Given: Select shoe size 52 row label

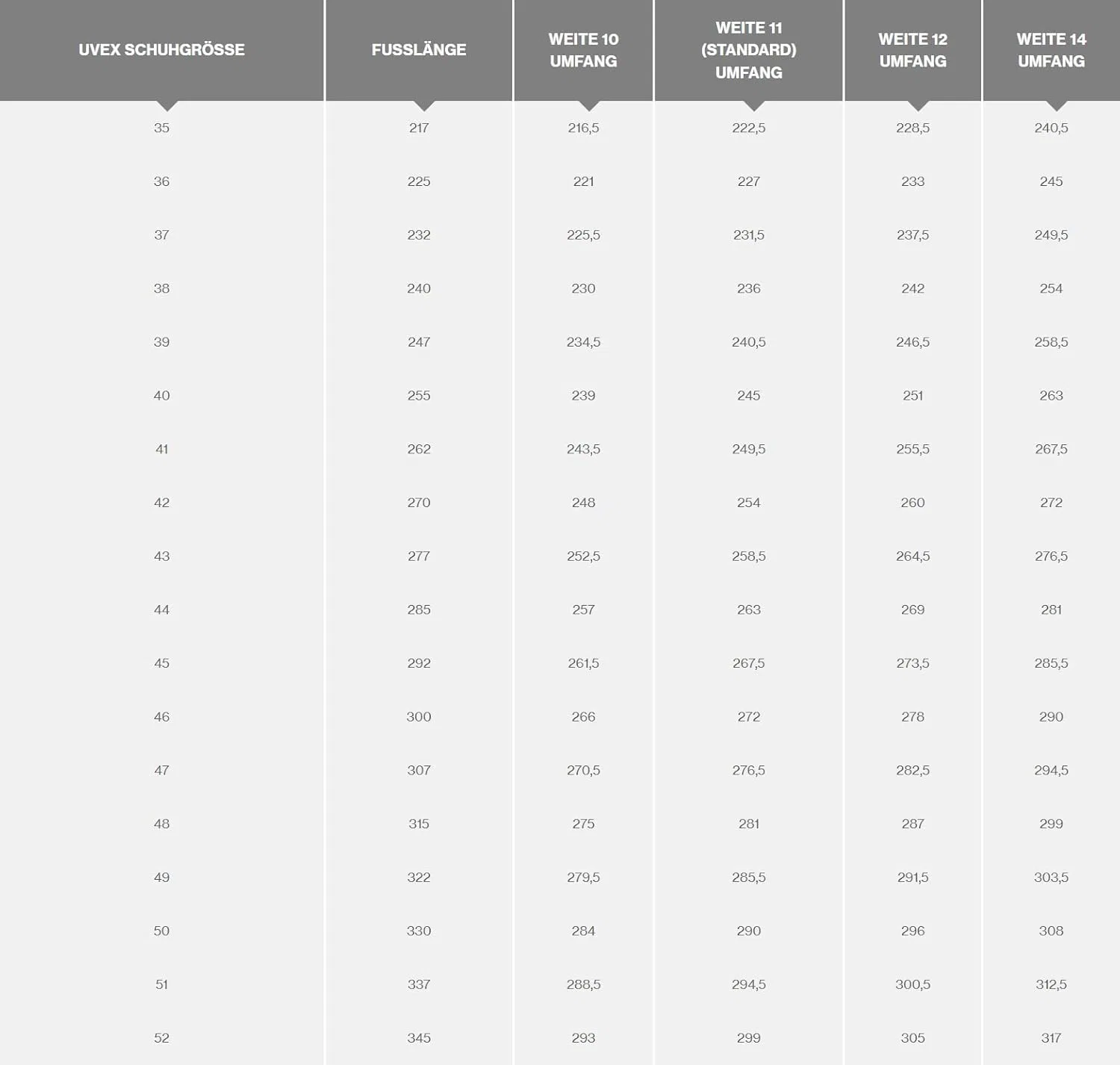Looking at the screenshot, I should pos(161,1038).
